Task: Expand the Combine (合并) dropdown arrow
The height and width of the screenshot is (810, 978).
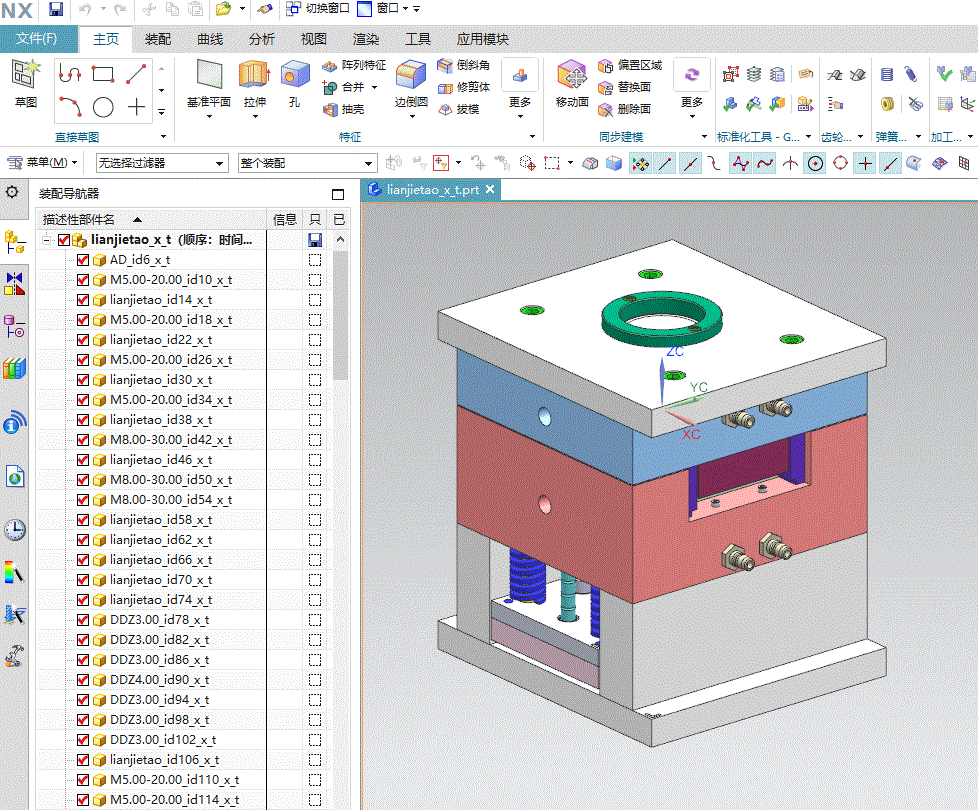Action: [x=375, y=88]
